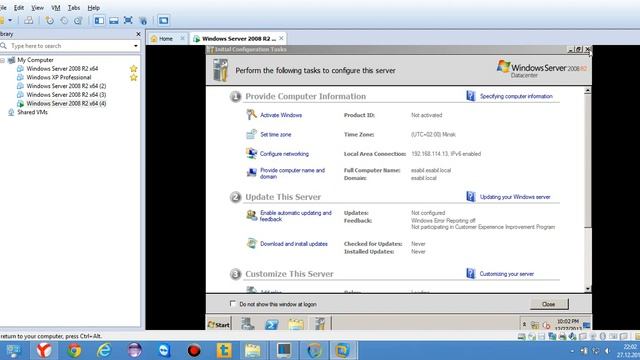Click Download and install updates link
The width and height of the screenshot is (640, 360).
294,244
